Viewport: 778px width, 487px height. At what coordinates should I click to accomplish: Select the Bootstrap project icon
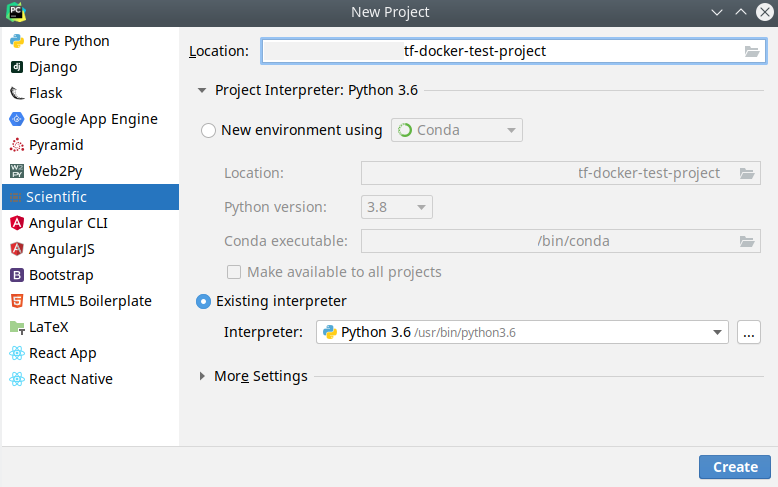[17, 275]
